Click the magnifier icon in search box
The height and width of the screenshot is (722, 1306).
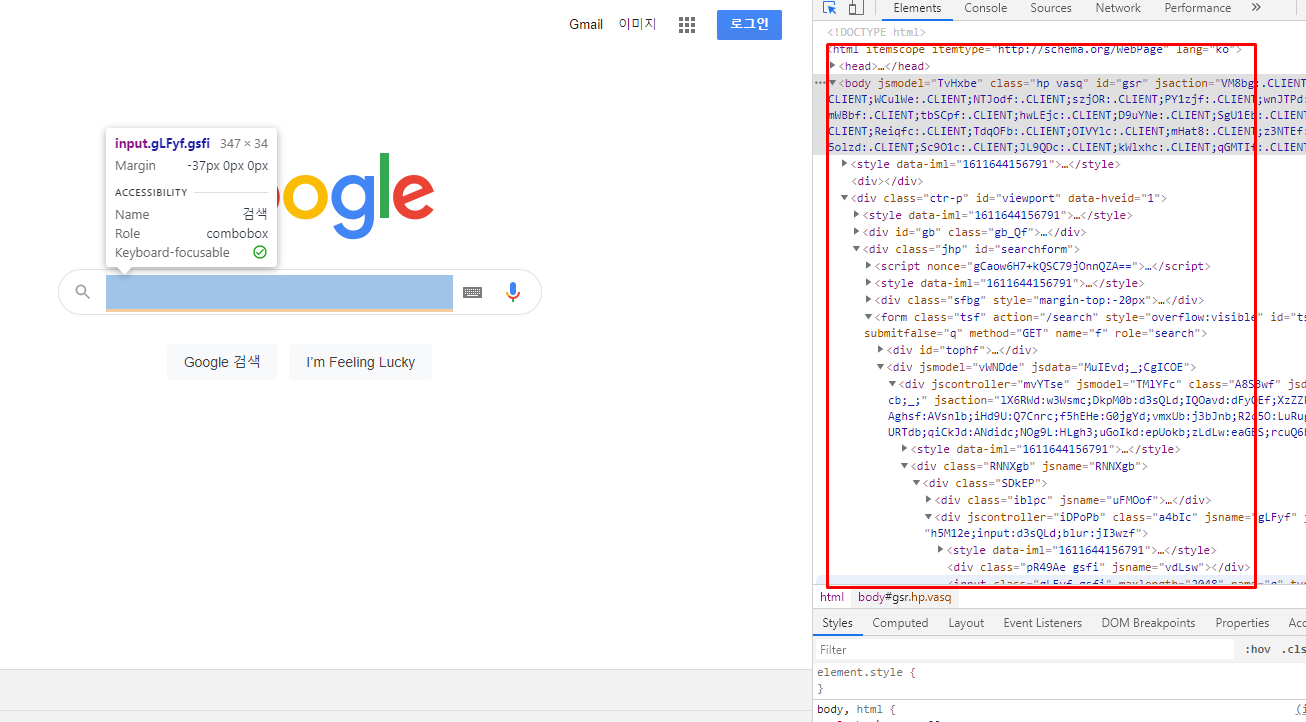(x=83, y=292)
